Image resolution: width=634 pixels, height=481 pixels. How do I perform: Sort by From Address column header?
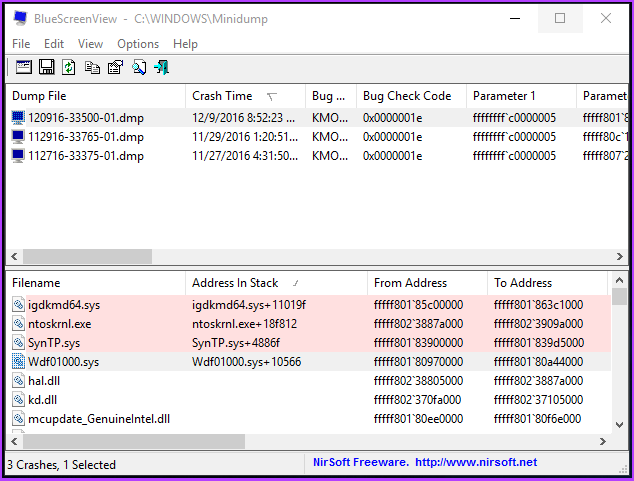427,283
